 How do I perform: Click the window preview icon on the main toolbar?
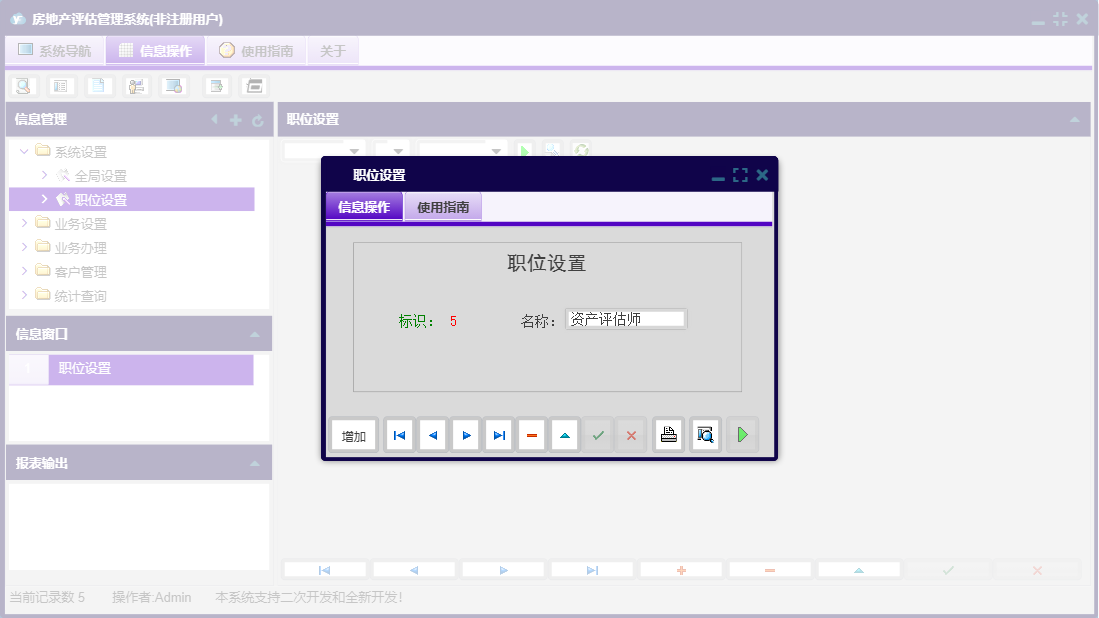pos(172,85)
